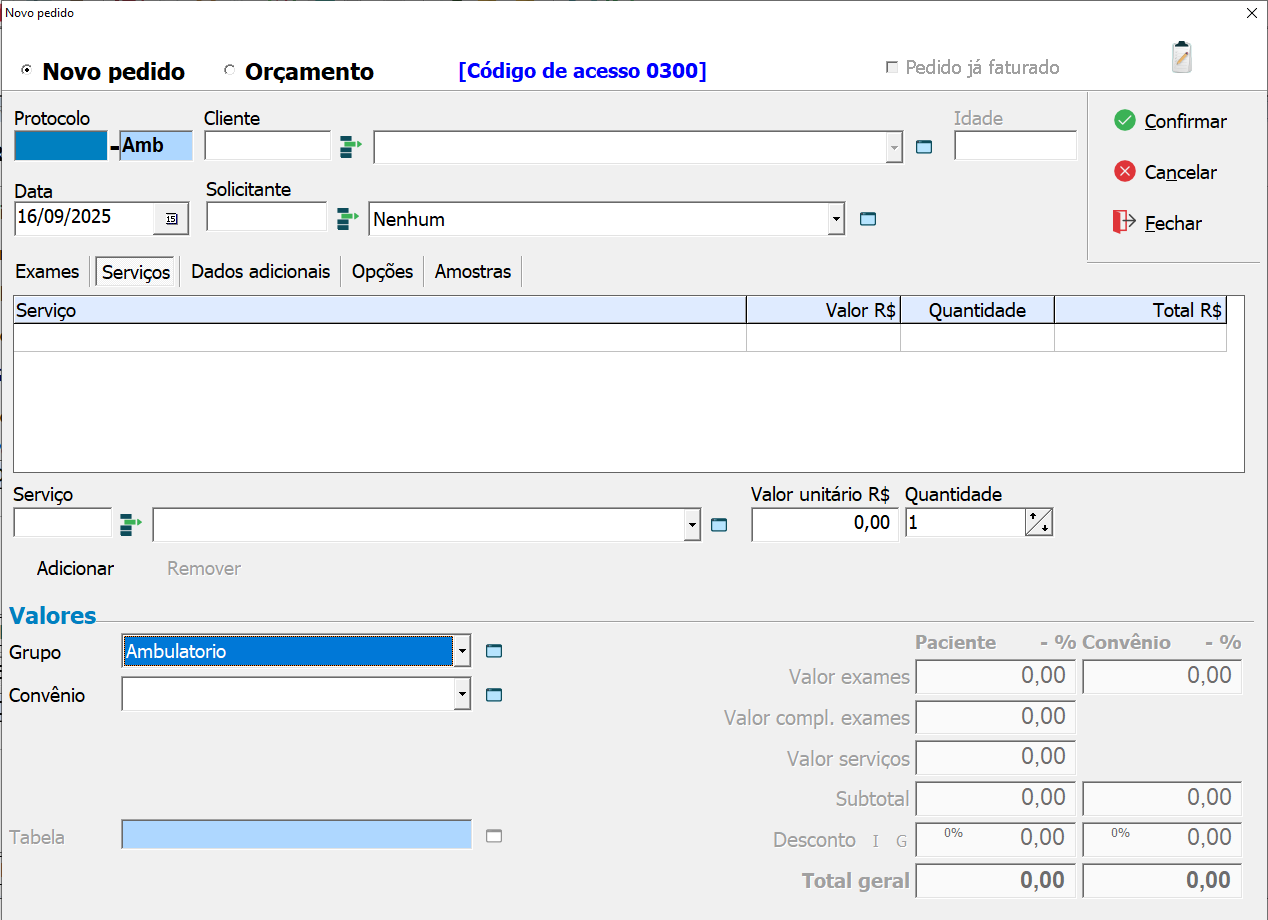Image resolution: width=1268 pixels, height=920 pixels.
Task: Close the Novo pedido window
Action: (x=1252, y=13)
